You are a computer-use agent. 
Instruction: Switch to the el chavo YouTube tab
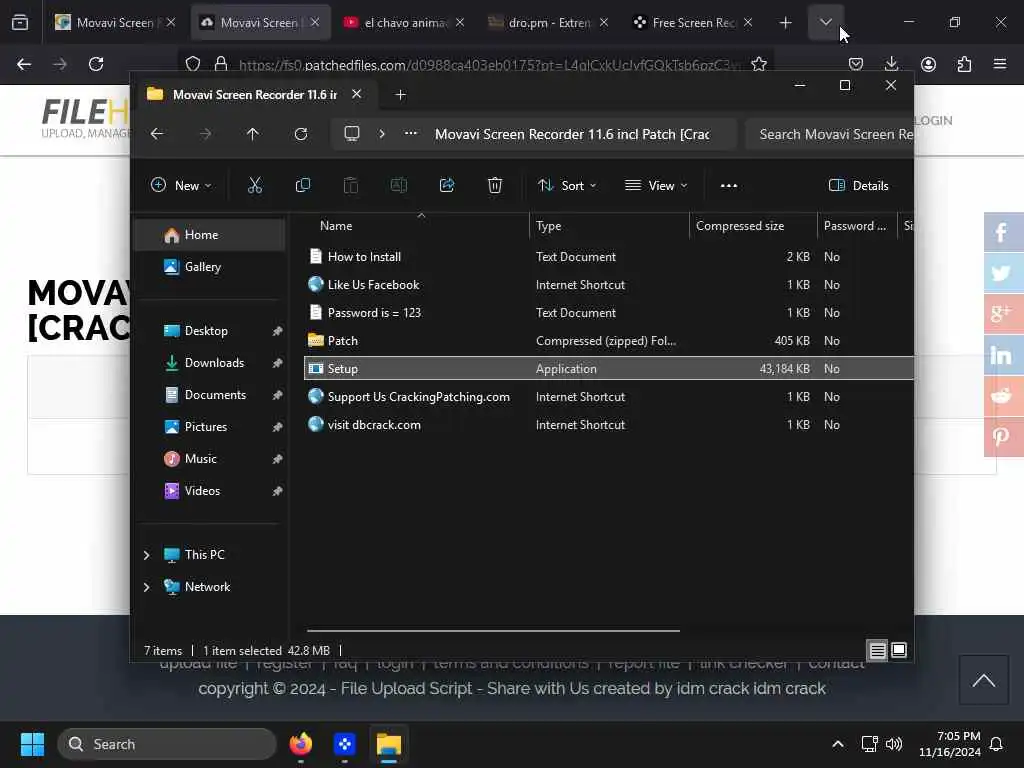(404, 22)
